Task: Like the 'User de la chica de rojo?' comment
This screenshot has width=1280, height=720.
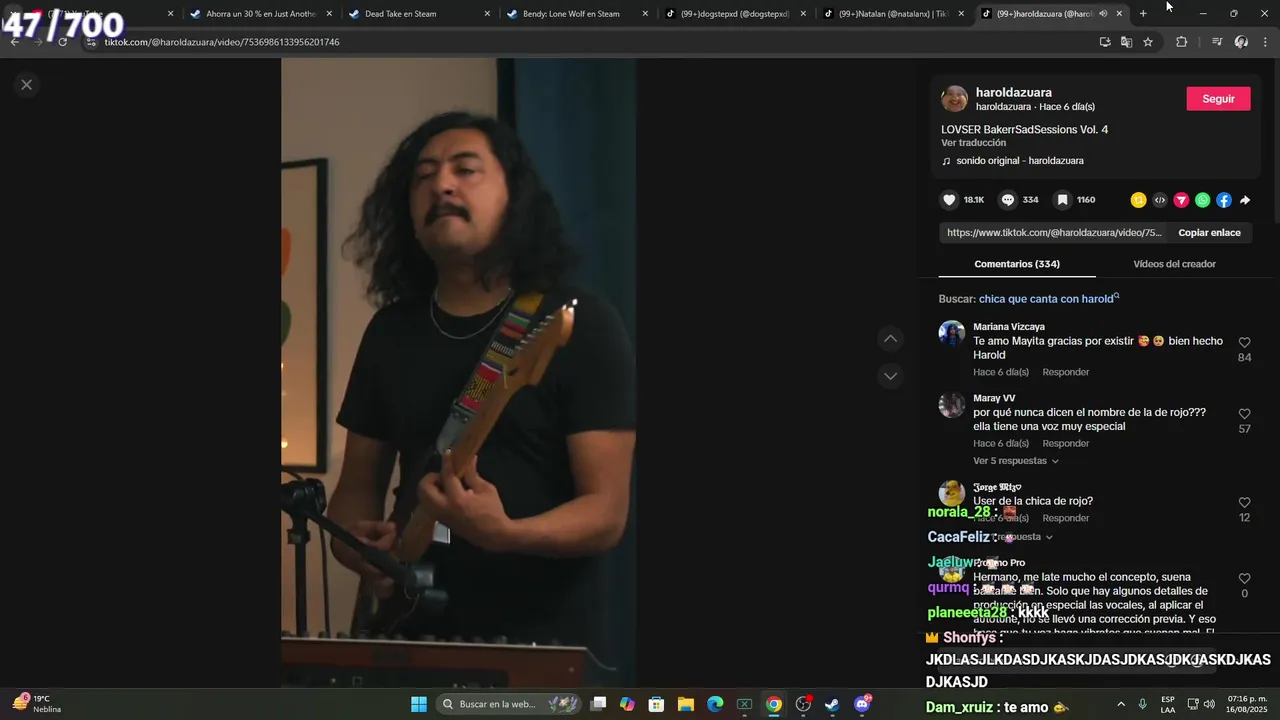Action: (x=1244, y=503)
